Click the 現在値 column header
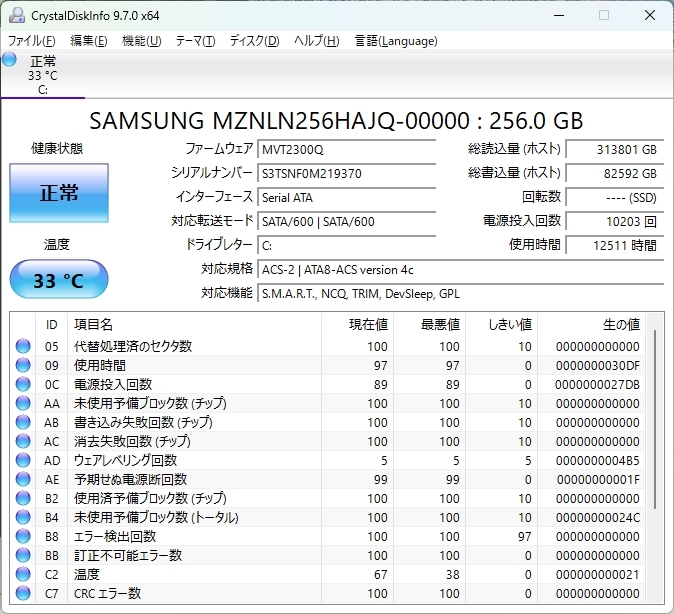The image size is (674, 614). click(357, 325)
